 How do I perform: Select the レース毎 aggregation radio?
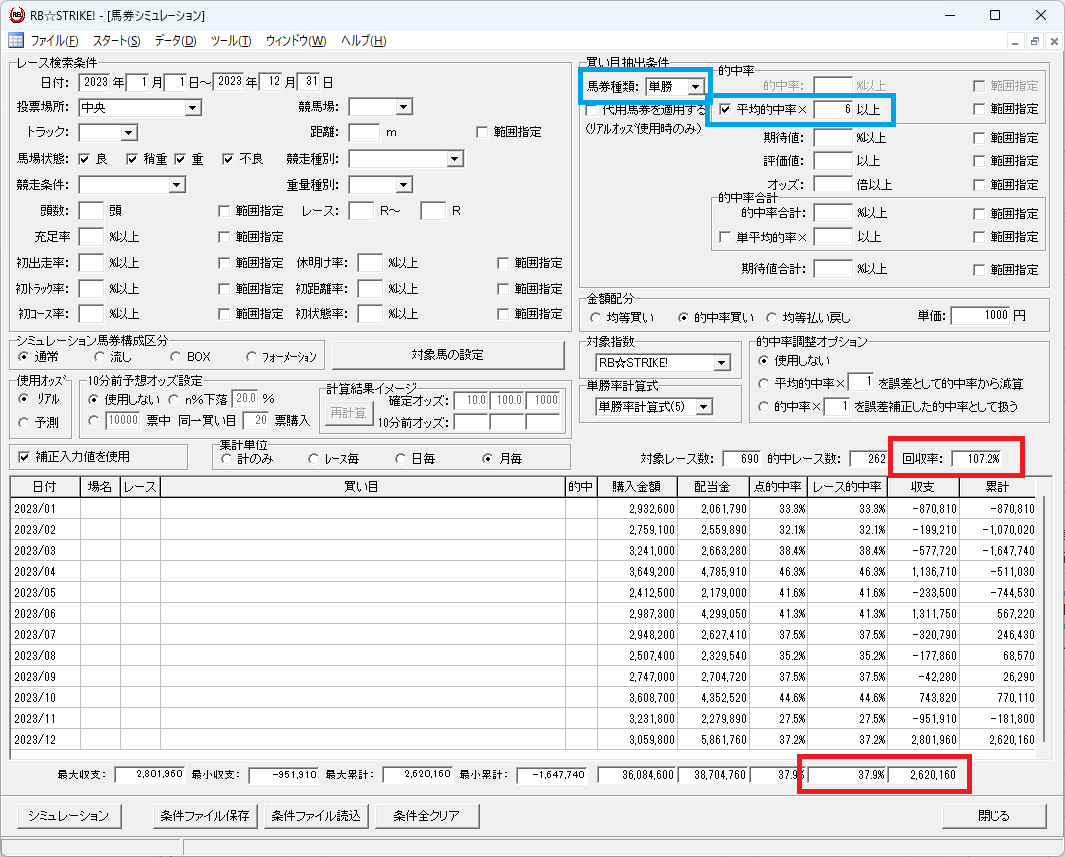[313, 459]
